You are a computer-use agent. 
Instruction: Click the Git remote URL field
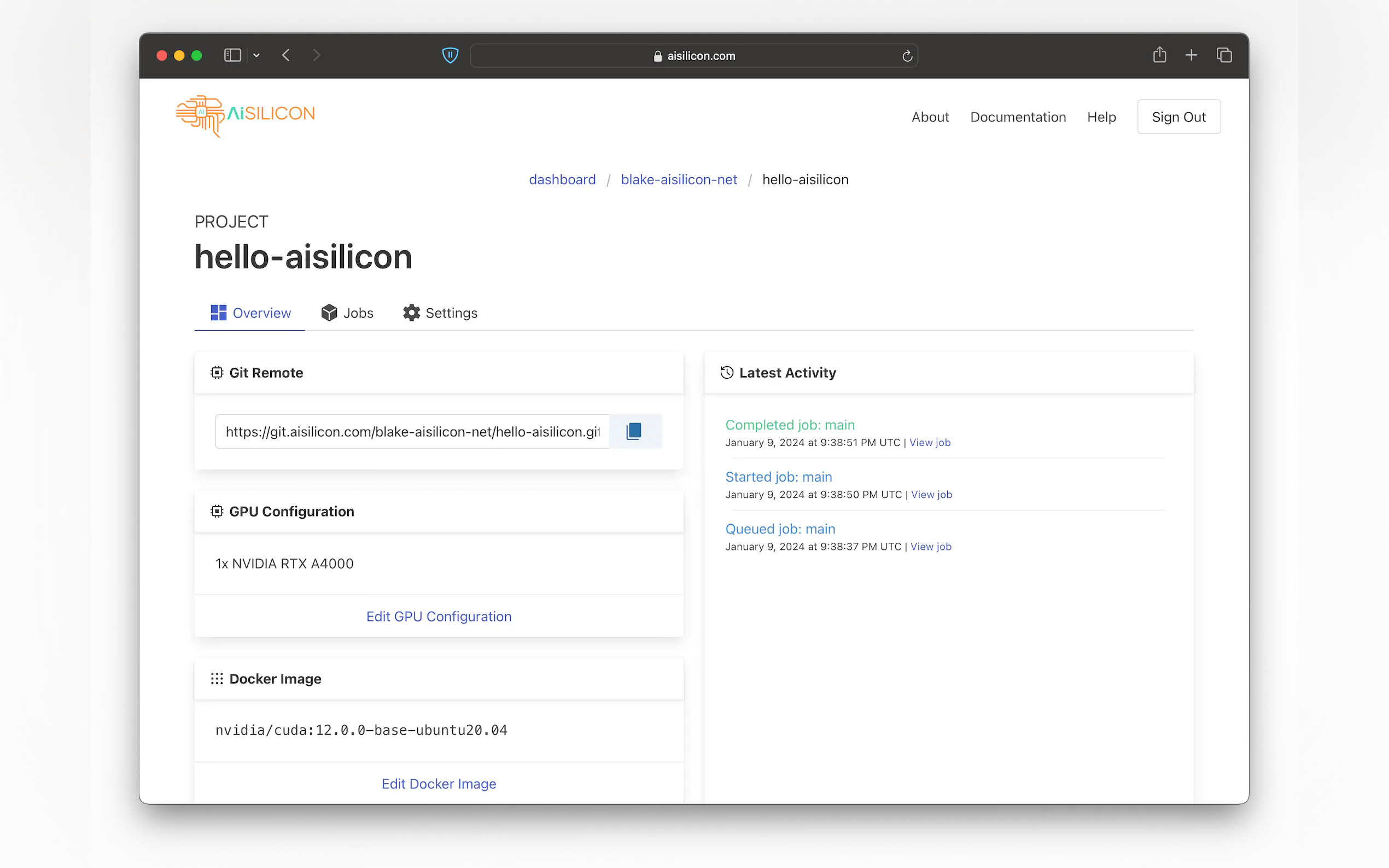pos(412,432)
